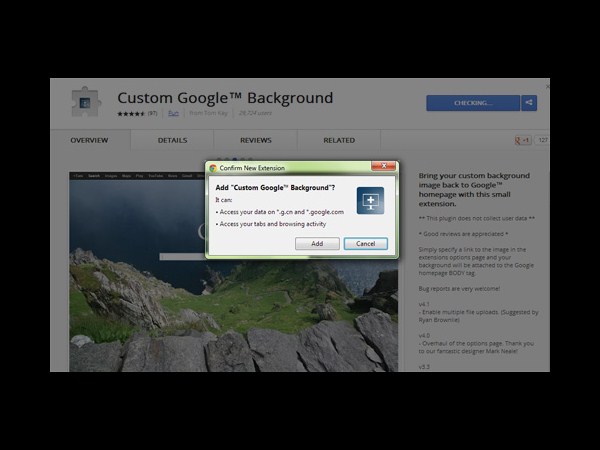Cancel the Confirm New Extension dialog
The height and width of the screenshot is (450, 600).
click(x=365, y=244)
